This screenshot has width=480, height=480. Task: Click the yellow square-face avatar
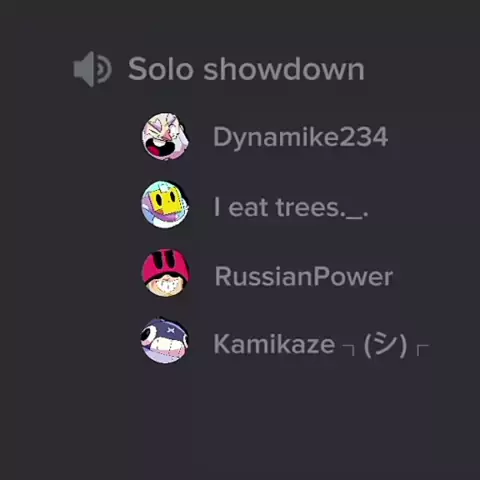click(x=165, y=205)
